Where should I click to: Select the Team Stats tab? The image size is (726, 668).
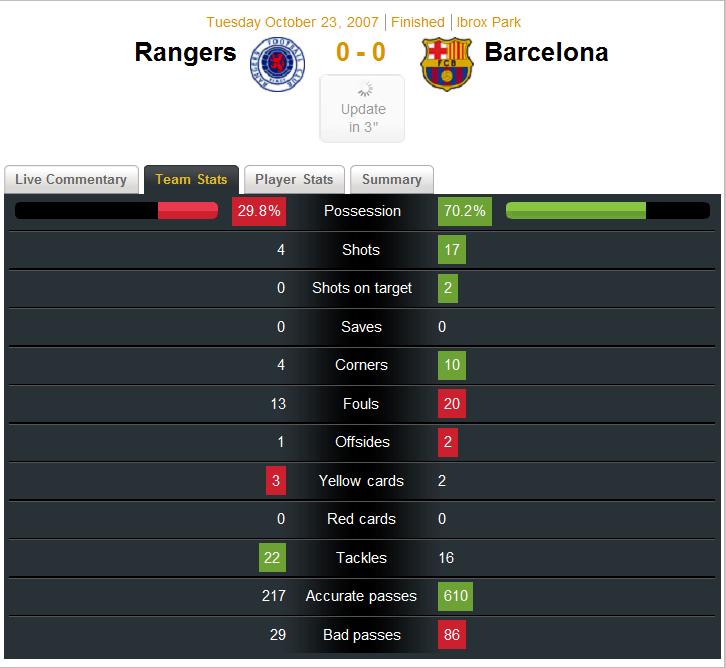click(x=191, y=180)
